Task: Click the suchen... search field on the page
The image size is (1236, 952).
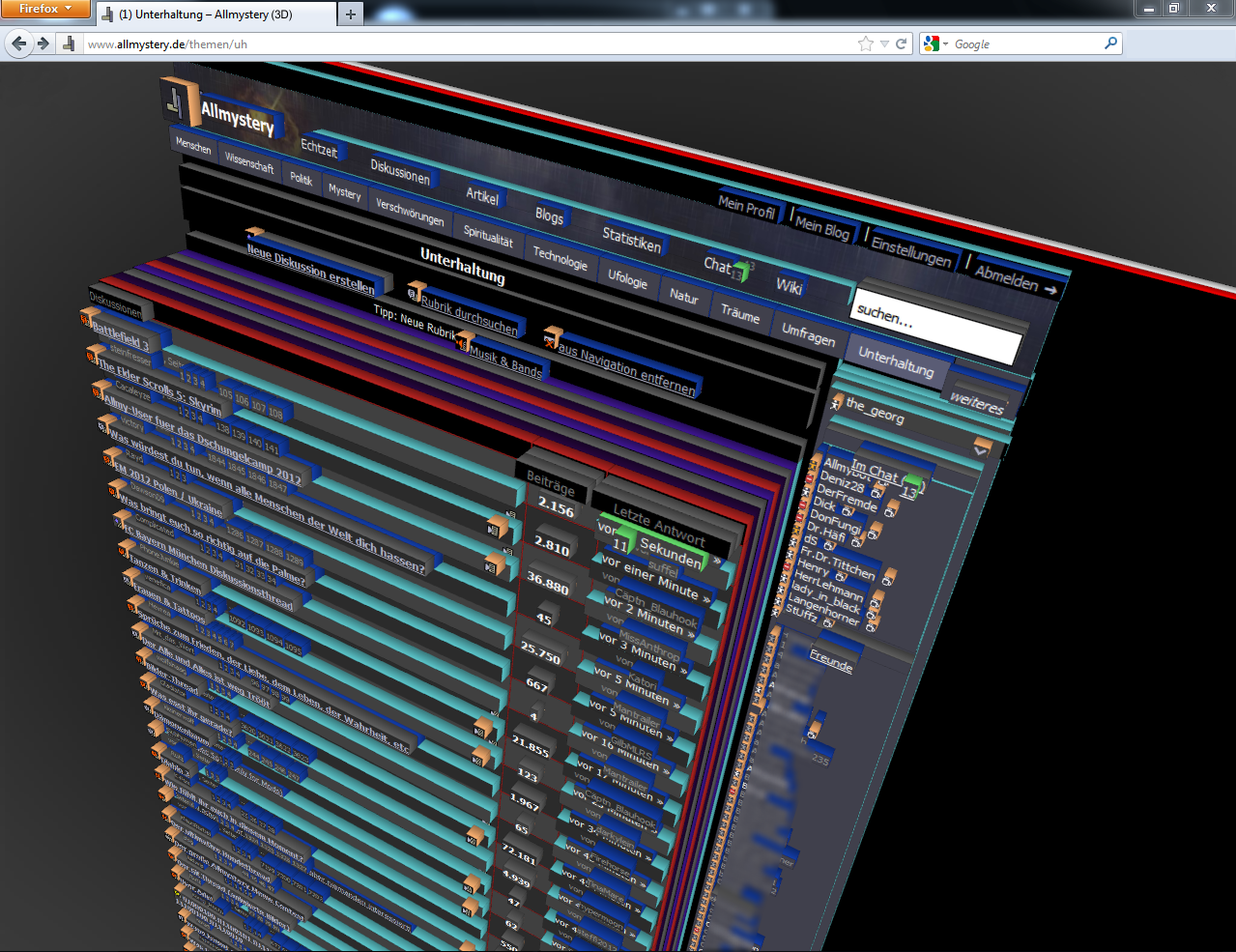Action: tap(936, 326)
